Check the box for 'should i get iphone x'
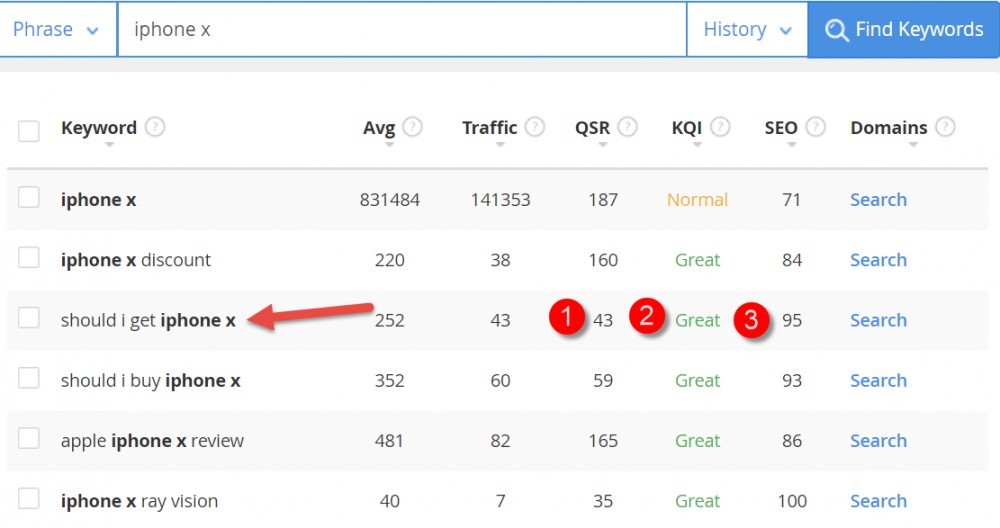 29,318
